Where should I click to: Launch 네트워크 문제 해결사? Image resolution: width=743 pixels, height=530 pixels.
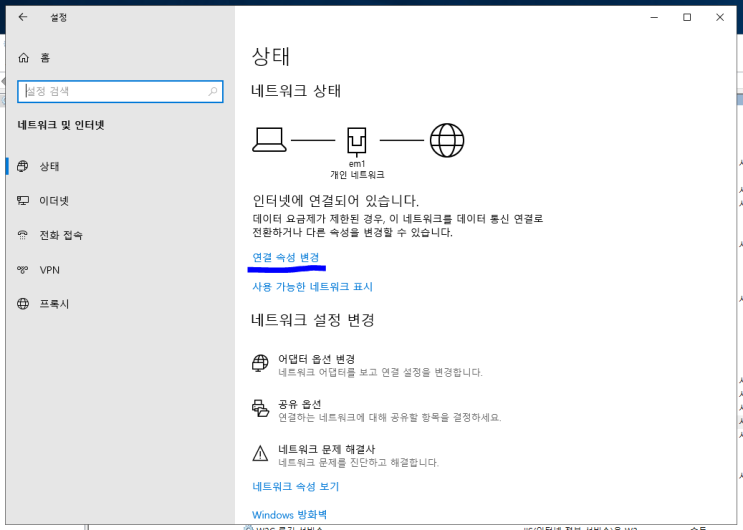click(346, 455)
